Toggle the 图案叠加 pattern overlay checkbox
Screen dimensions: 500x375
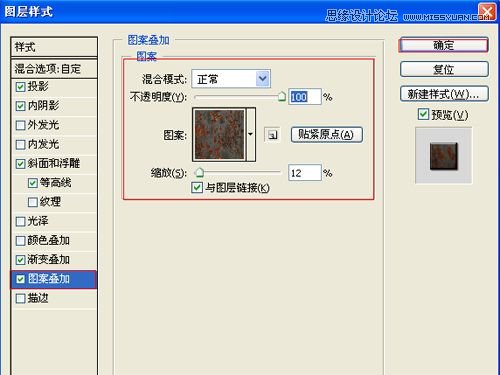pos(20,279)
